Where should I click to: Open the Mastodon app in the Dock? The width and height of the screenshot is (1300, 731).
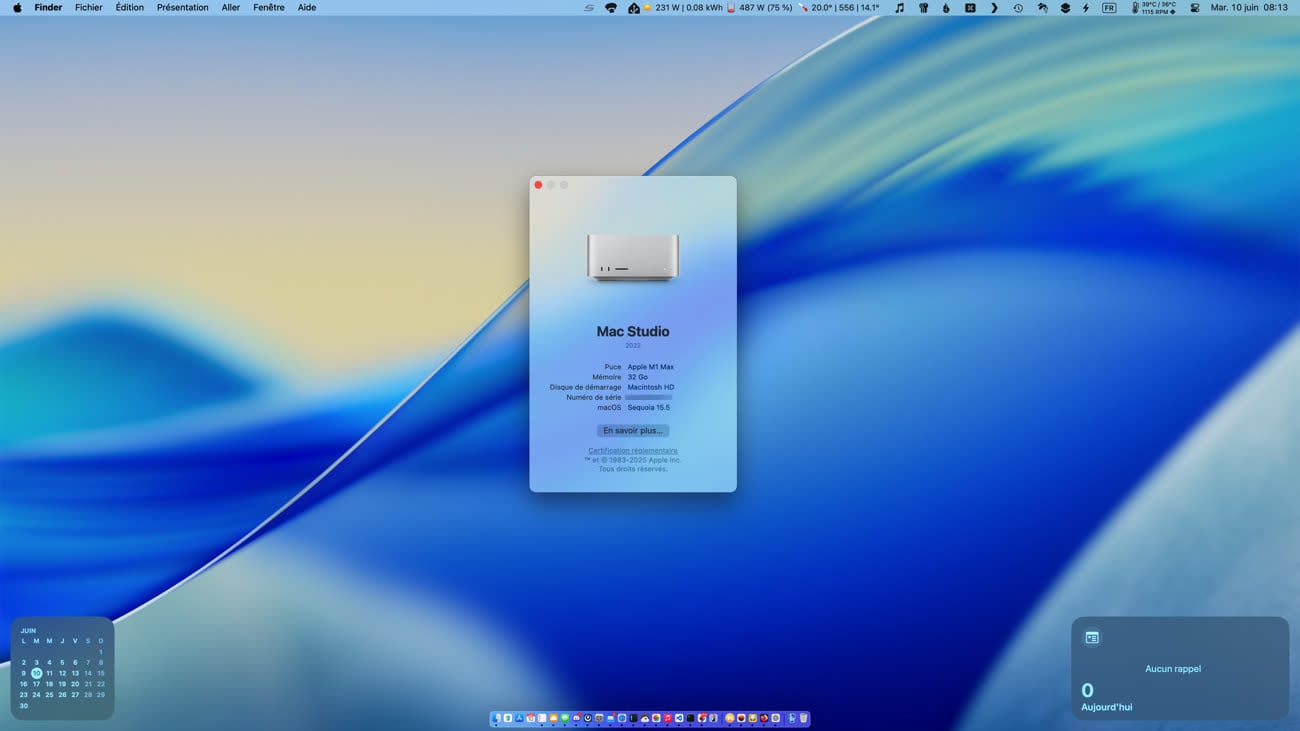coord(576,718)
